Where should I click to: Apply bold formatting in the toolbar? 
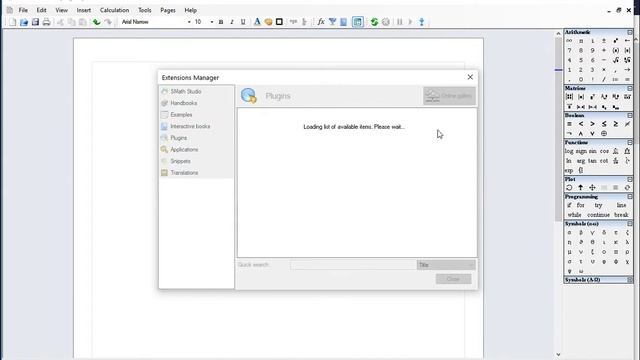pyautogui.click(x=221, y=22)
